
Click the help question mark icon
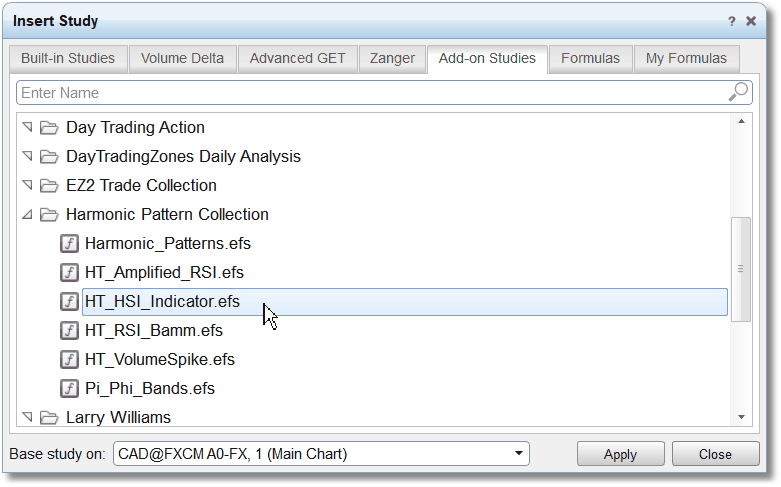tap(731, 21)
